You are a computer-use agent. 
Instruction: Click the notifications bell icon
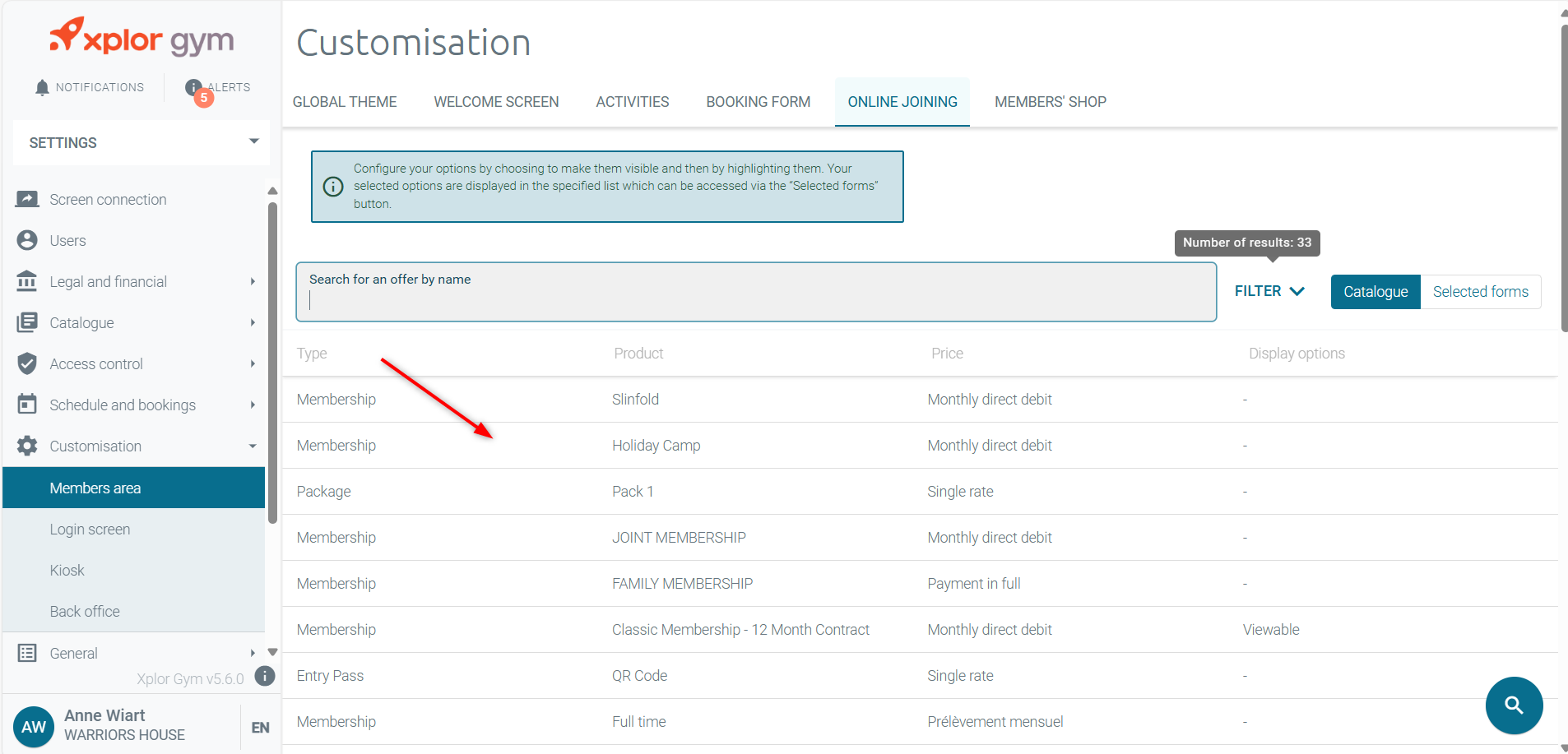42,87
